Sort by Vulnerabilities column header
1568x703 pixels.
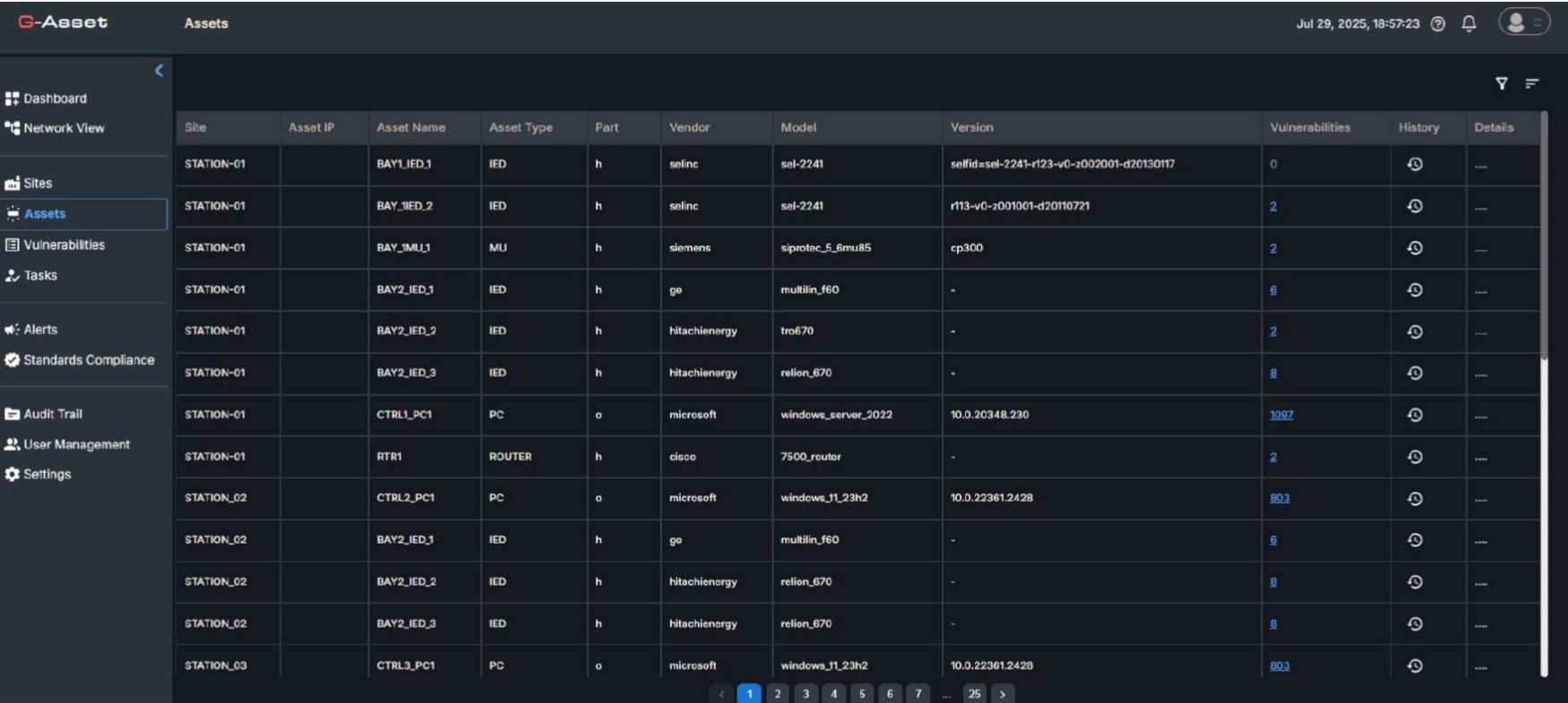(x=1310, y=128)
